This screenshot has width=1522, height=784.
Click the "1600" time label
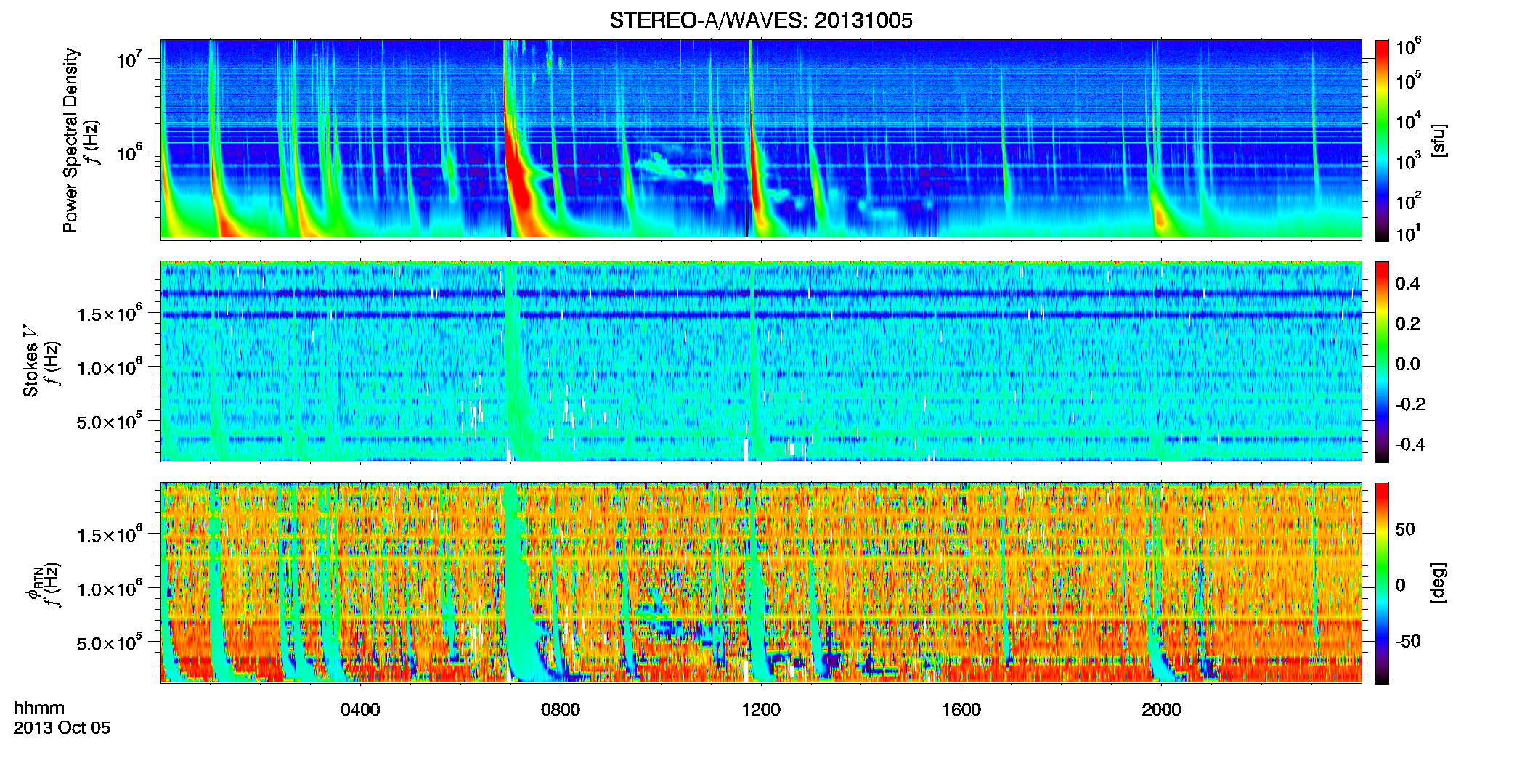tap(961, 710)
